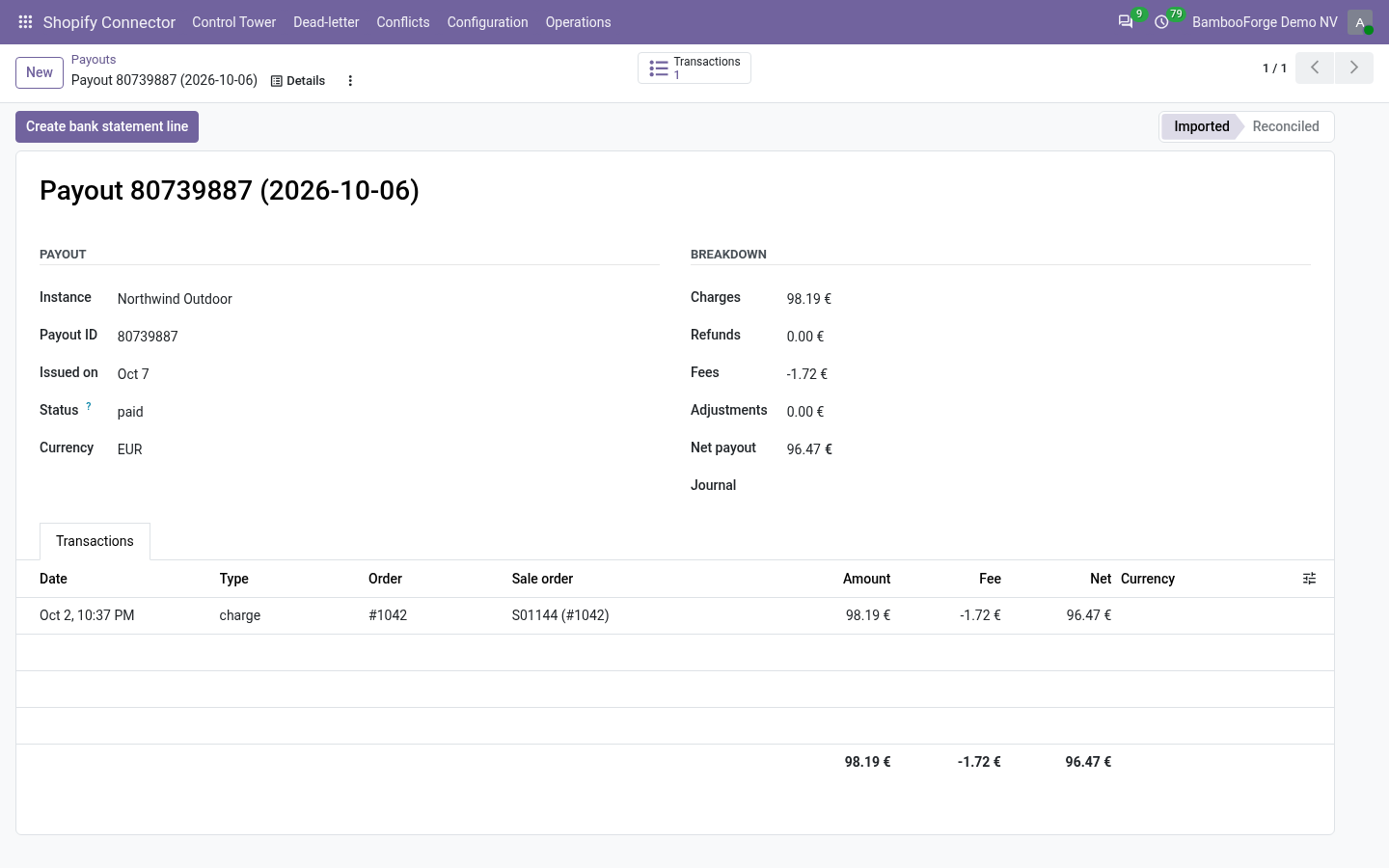Screen dimensions: 1389x868
Task: Open the vertical three-dot actions menu
Action: (x=350, y=81)
